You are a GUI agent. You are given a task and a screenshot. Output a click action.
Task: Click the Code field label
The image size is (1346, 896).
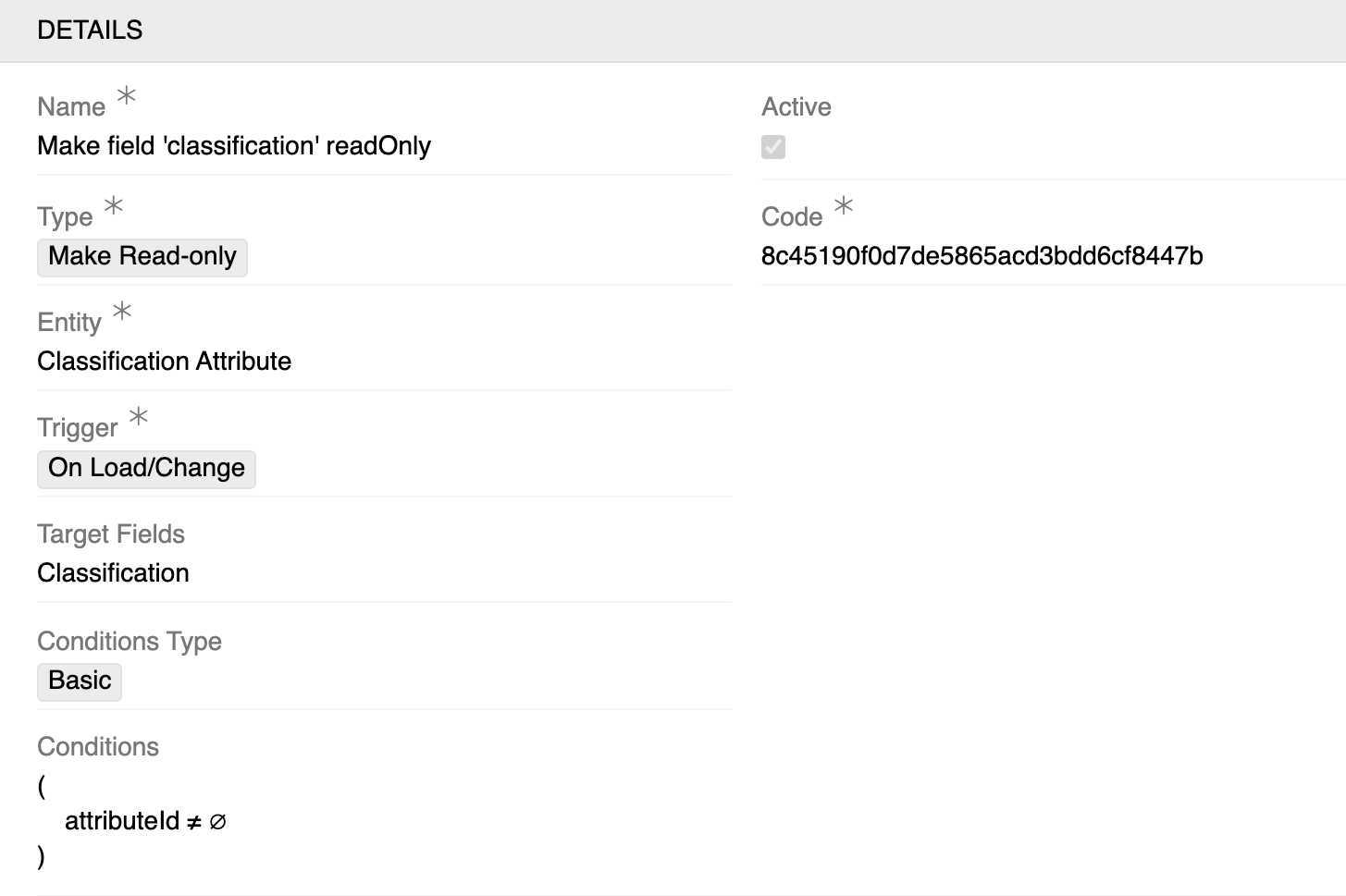click(x=792, y=217)
